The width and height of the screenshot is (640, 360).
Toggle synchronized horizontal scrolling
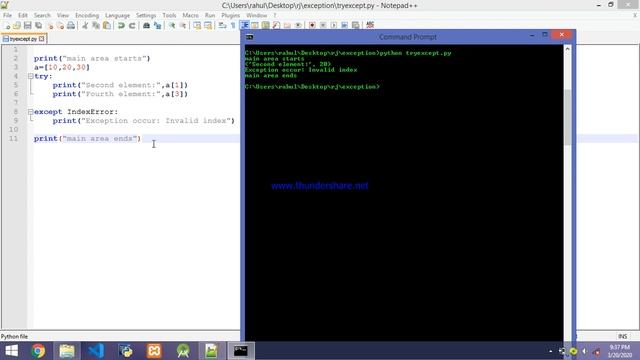pyautogui.click(x=208, y=25)
